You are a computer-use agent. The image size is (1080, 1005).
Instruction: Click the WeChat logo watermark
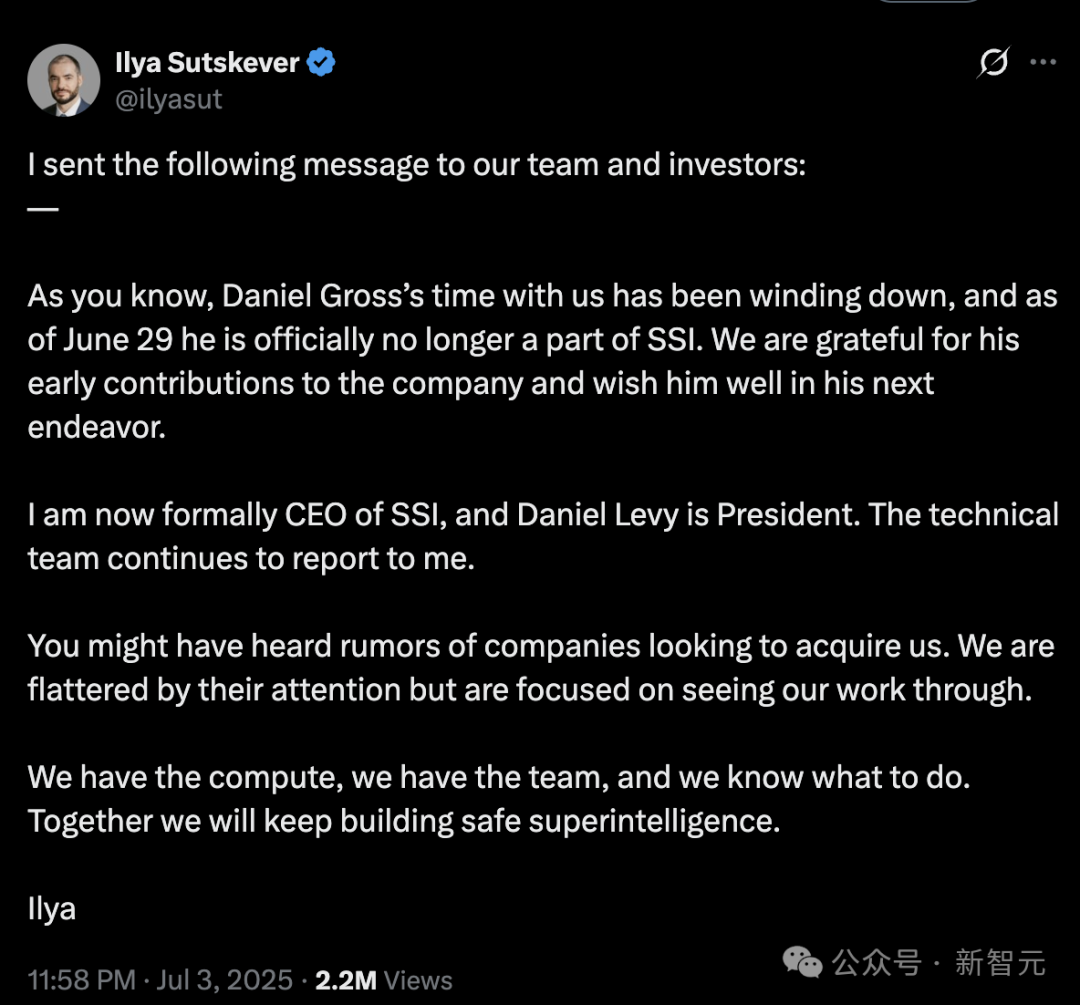pos(802,962)
